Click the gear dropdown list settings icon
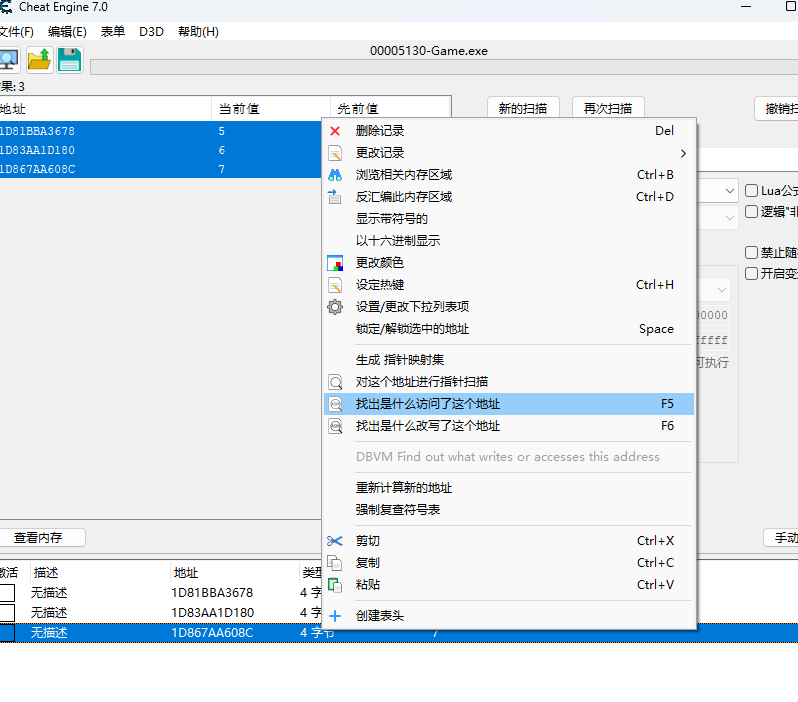Screen dimensions: 798x702 (x=335, y=306)
